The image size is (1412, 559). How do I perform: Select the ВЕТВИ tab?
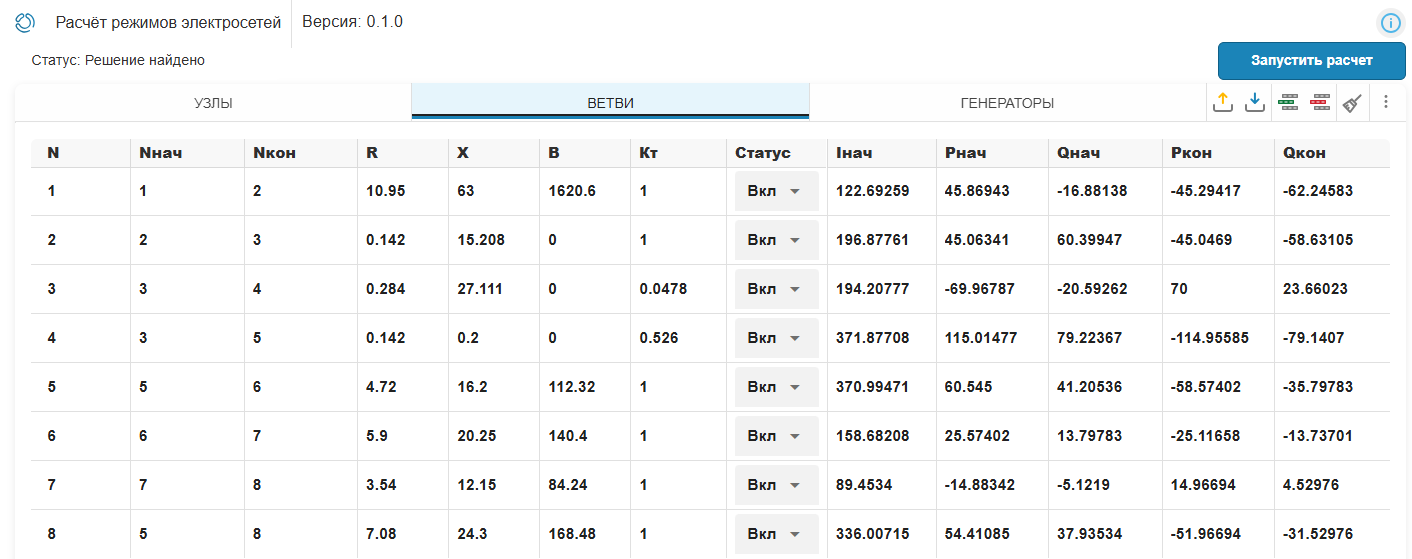pos(610,103)
